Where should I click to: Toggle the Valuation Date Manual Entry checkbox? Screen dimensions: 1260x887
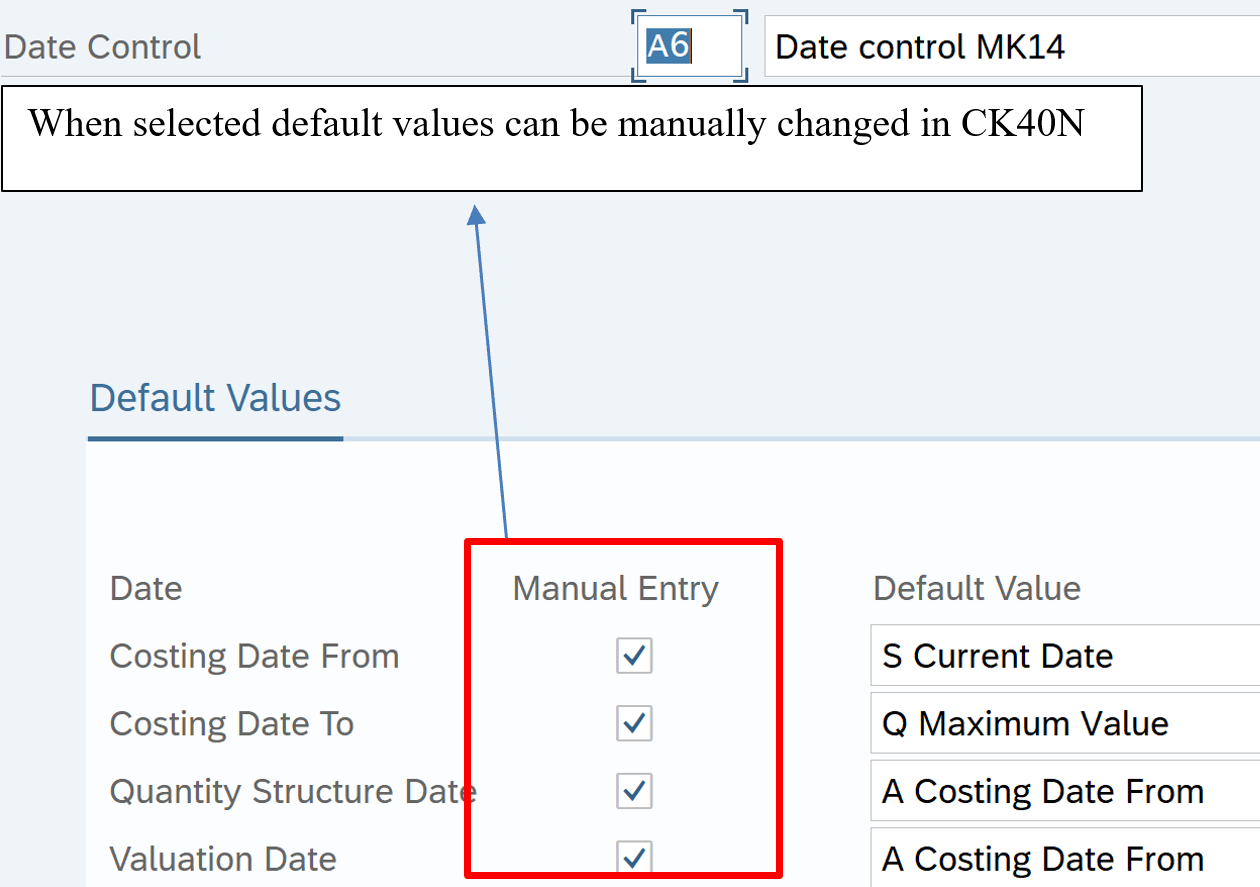(x=634, y=857)
